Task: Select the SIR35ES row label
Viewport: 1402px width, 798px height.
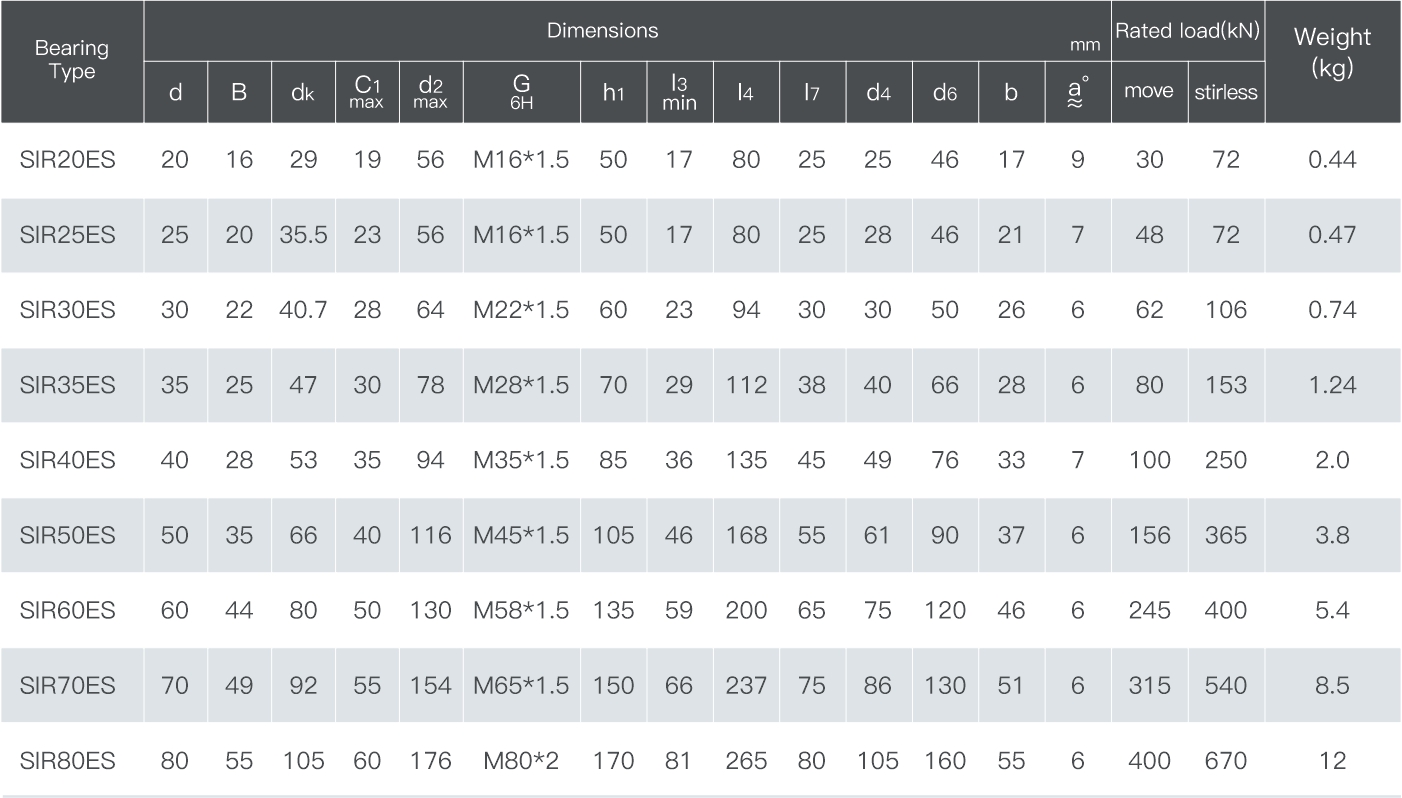Action: click(67, 385)
